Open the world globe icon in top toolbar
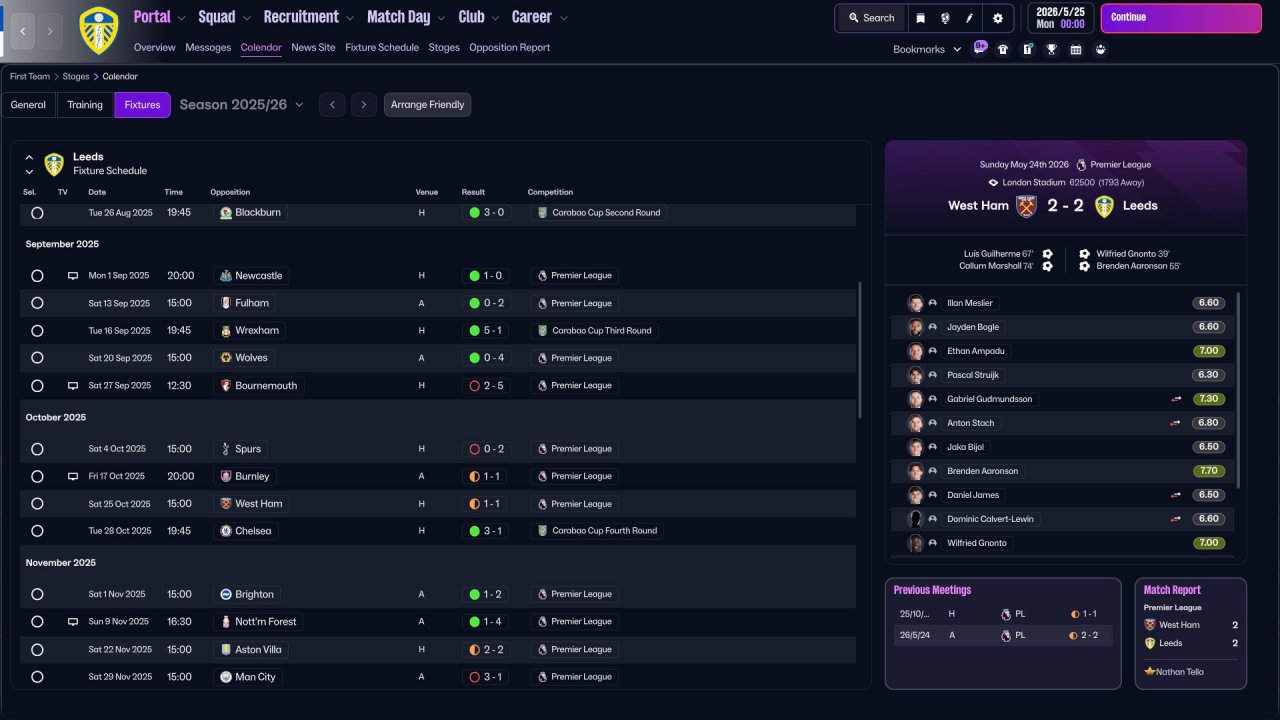 tap(945, 18)
